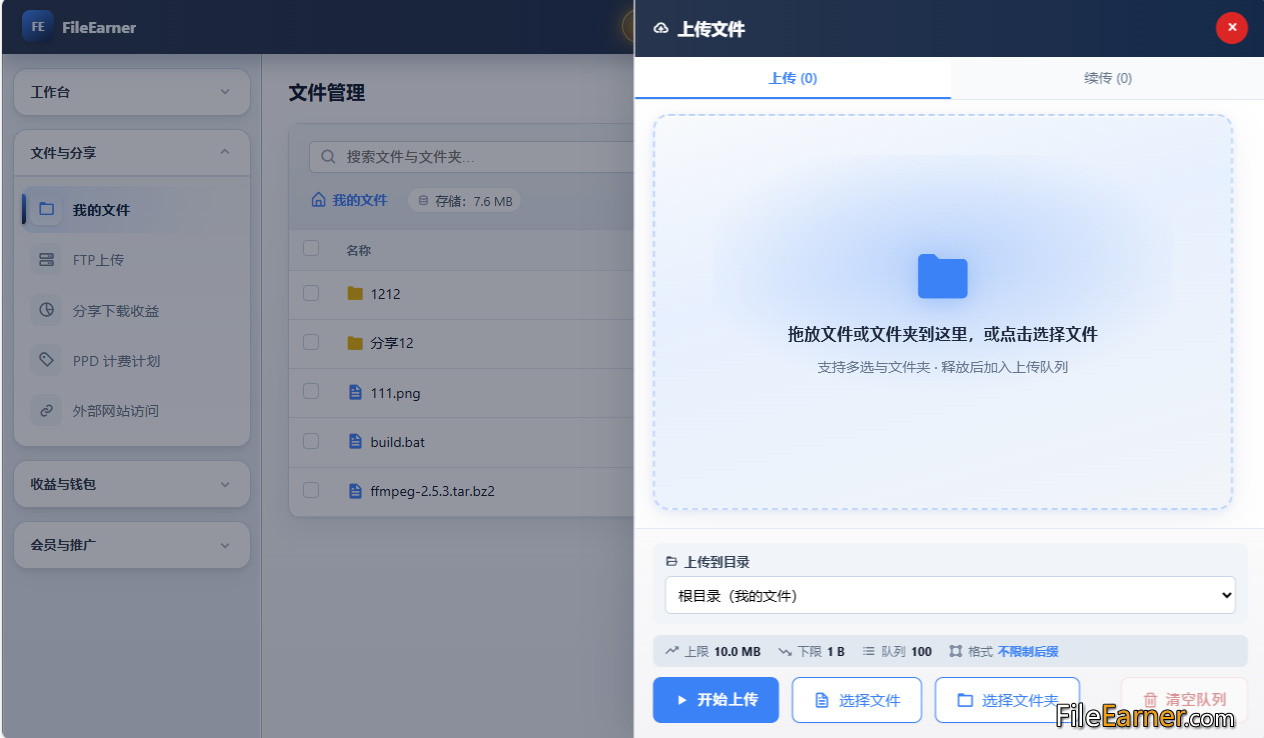Open PPD 计费计划 tag icon
Image resolution: width=1264 pixels, height=738 pixels.
46,360
